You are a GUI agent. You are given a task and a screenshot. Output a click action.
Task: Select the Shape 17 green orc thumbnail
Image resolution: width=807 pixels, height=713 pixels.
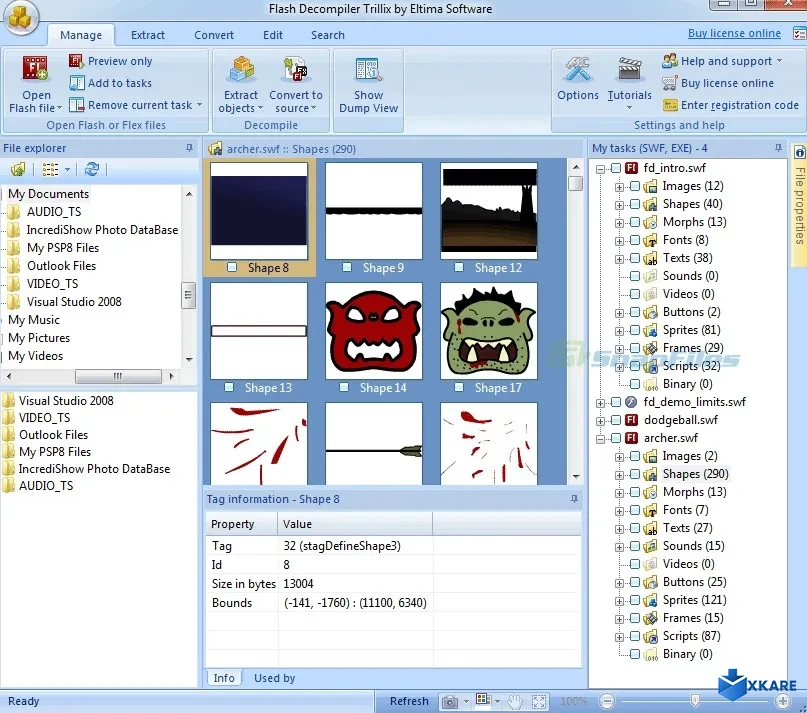[489, 331]
